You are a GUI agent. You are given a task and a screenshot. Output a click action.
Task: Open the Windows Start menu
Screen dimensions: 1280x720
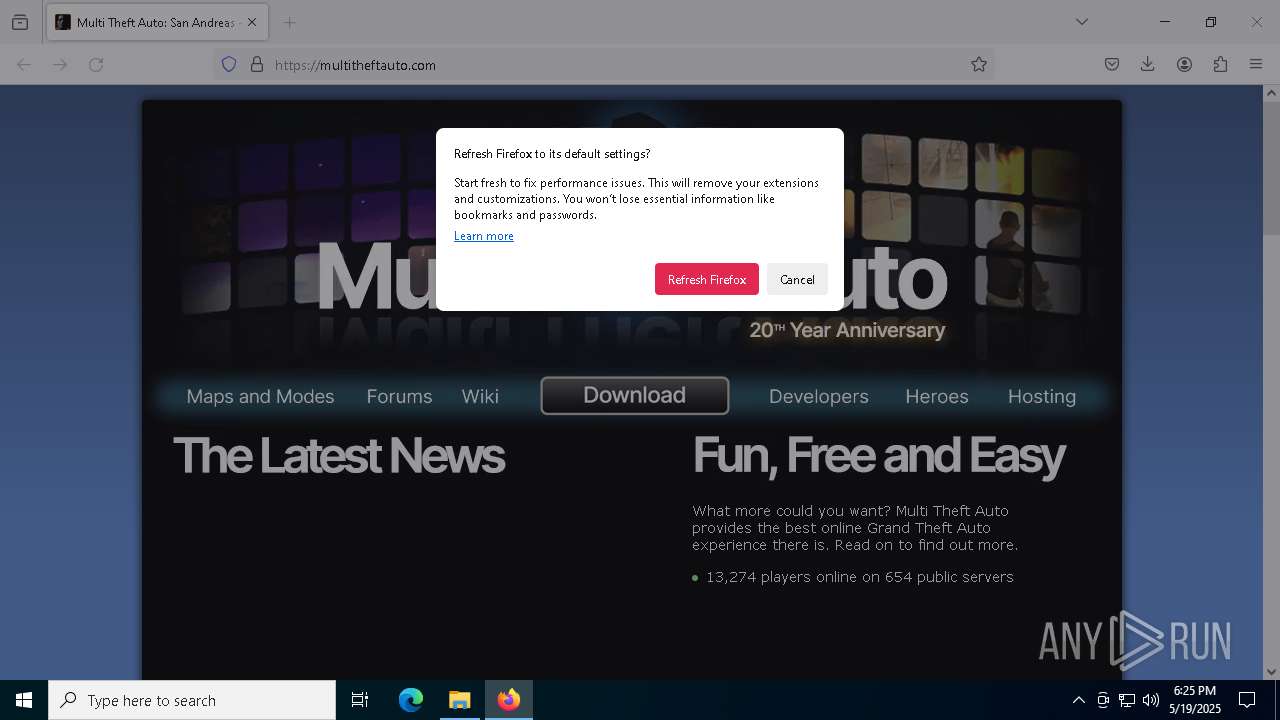(24, 700)
